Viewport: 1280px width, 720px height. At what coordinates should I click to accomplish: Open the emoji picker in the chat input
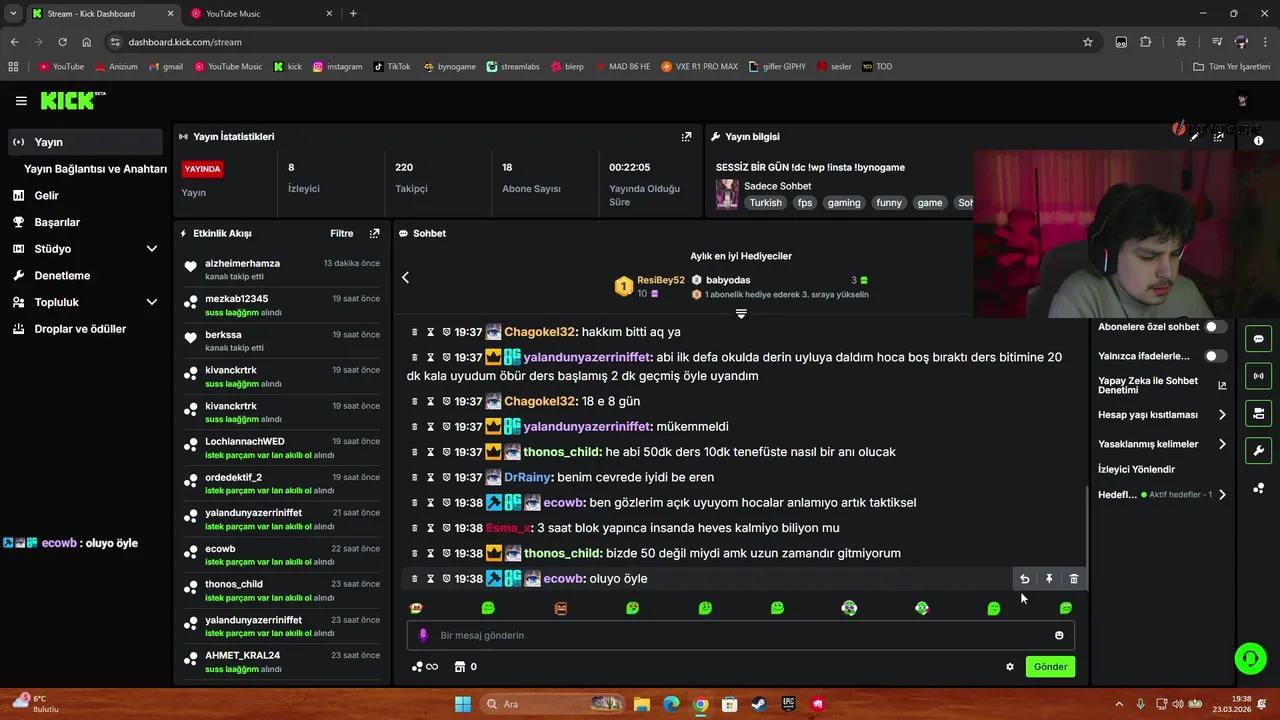coord(1058,635)
